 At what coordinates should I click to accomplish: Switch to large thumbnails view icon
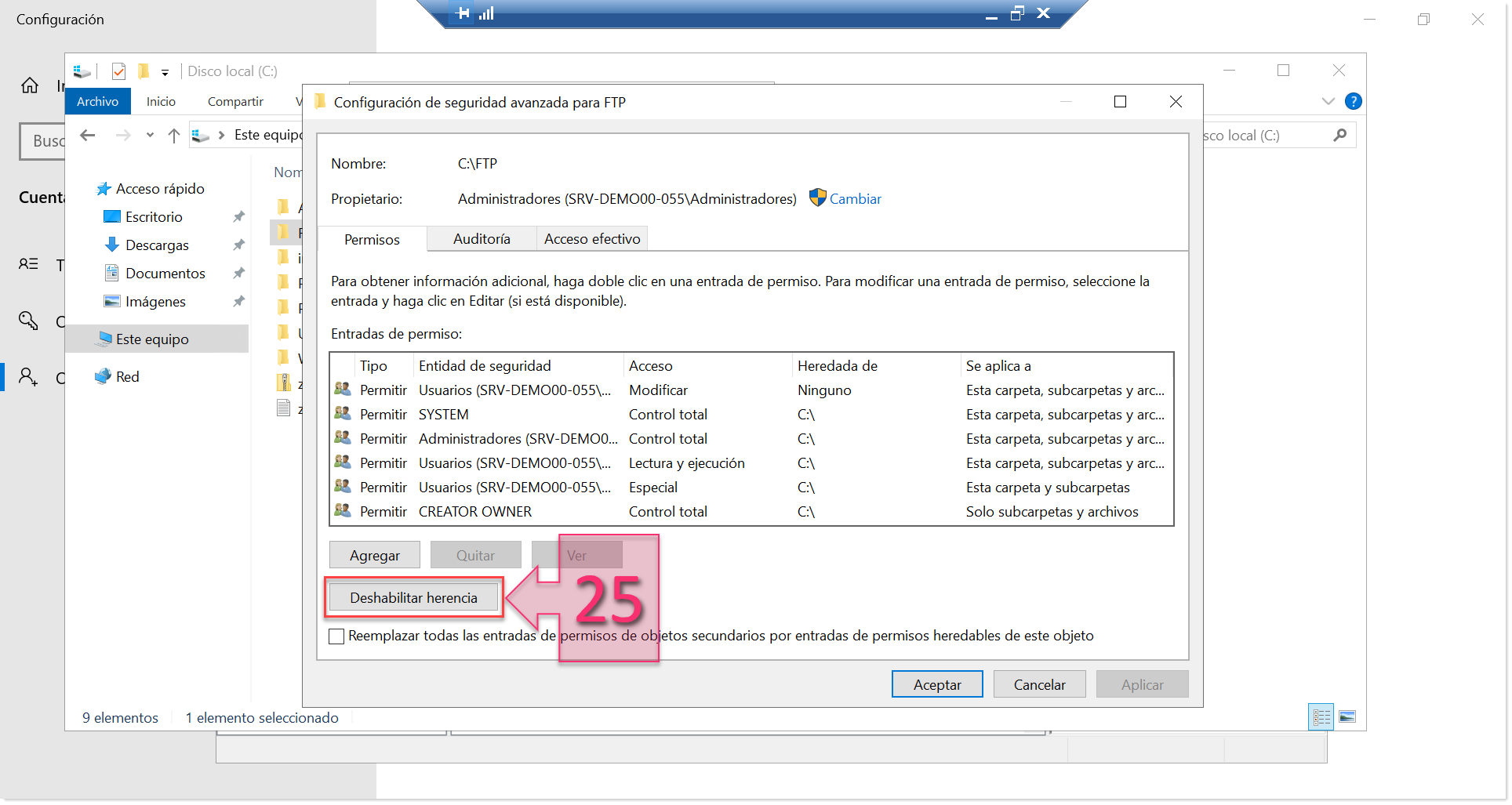(1347, 717)
